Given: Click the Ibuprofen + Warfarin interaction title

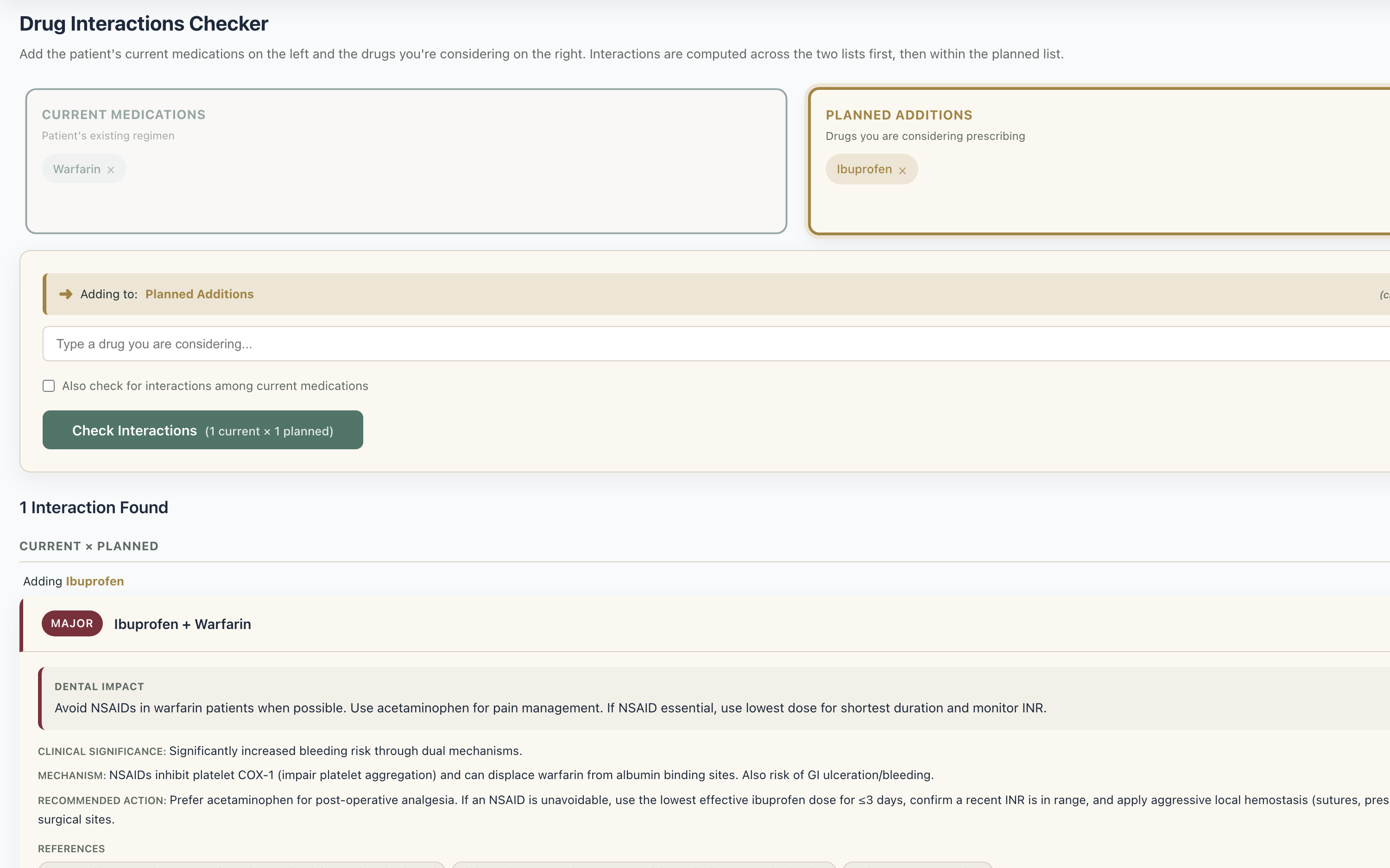Looking at the screenshot, I should point(183,624).
